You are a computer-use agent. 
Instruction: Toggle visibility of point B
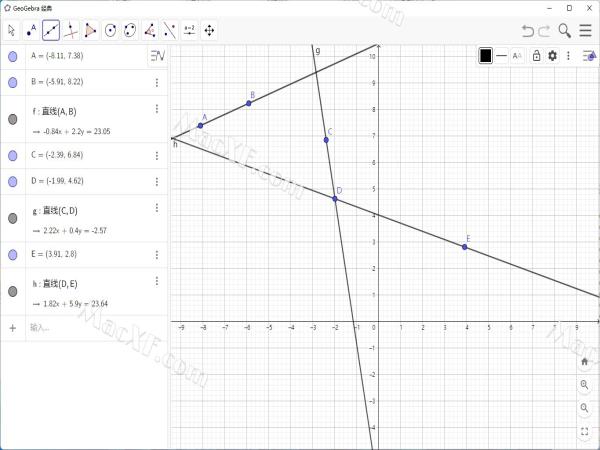click(13, 82)
